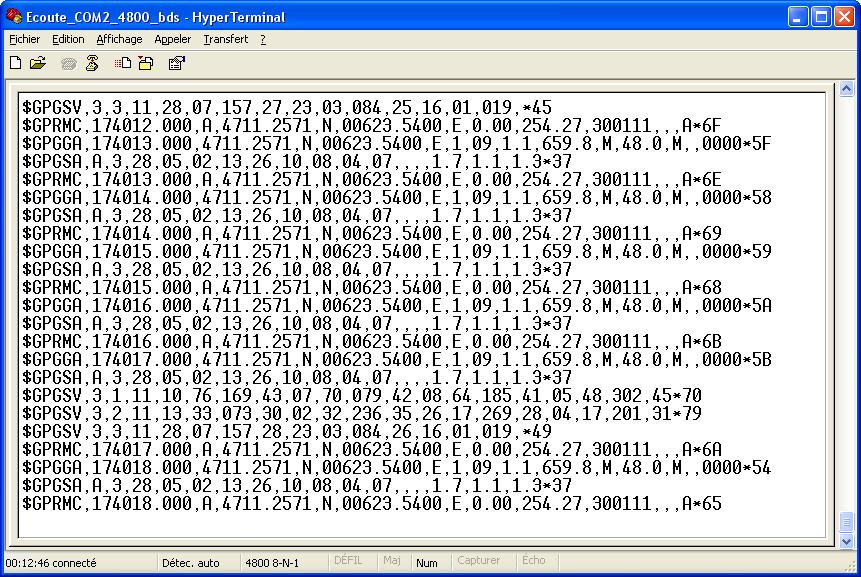Click the scrollbar down arrow
The height and width of the screenshot is (577, 861).
coord(846,541)
